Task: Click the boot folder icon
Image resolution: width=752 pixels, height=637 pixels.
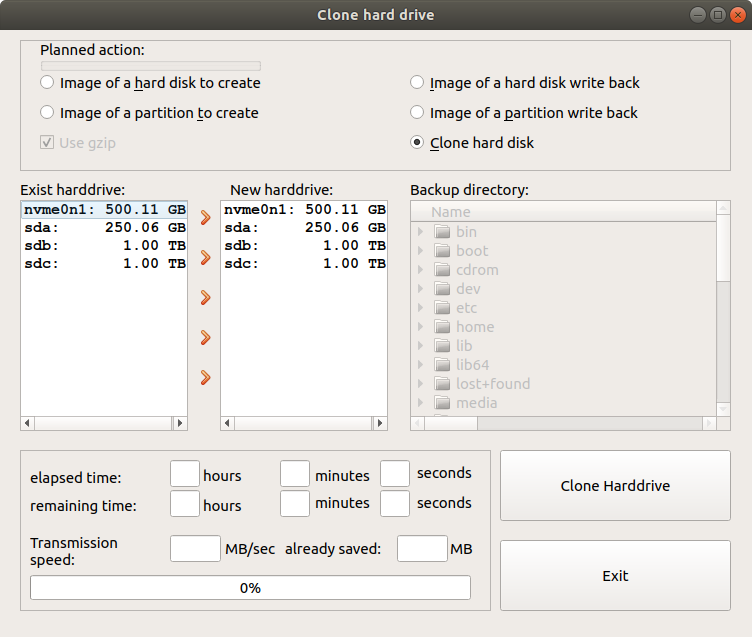Action: pos(442,250)
